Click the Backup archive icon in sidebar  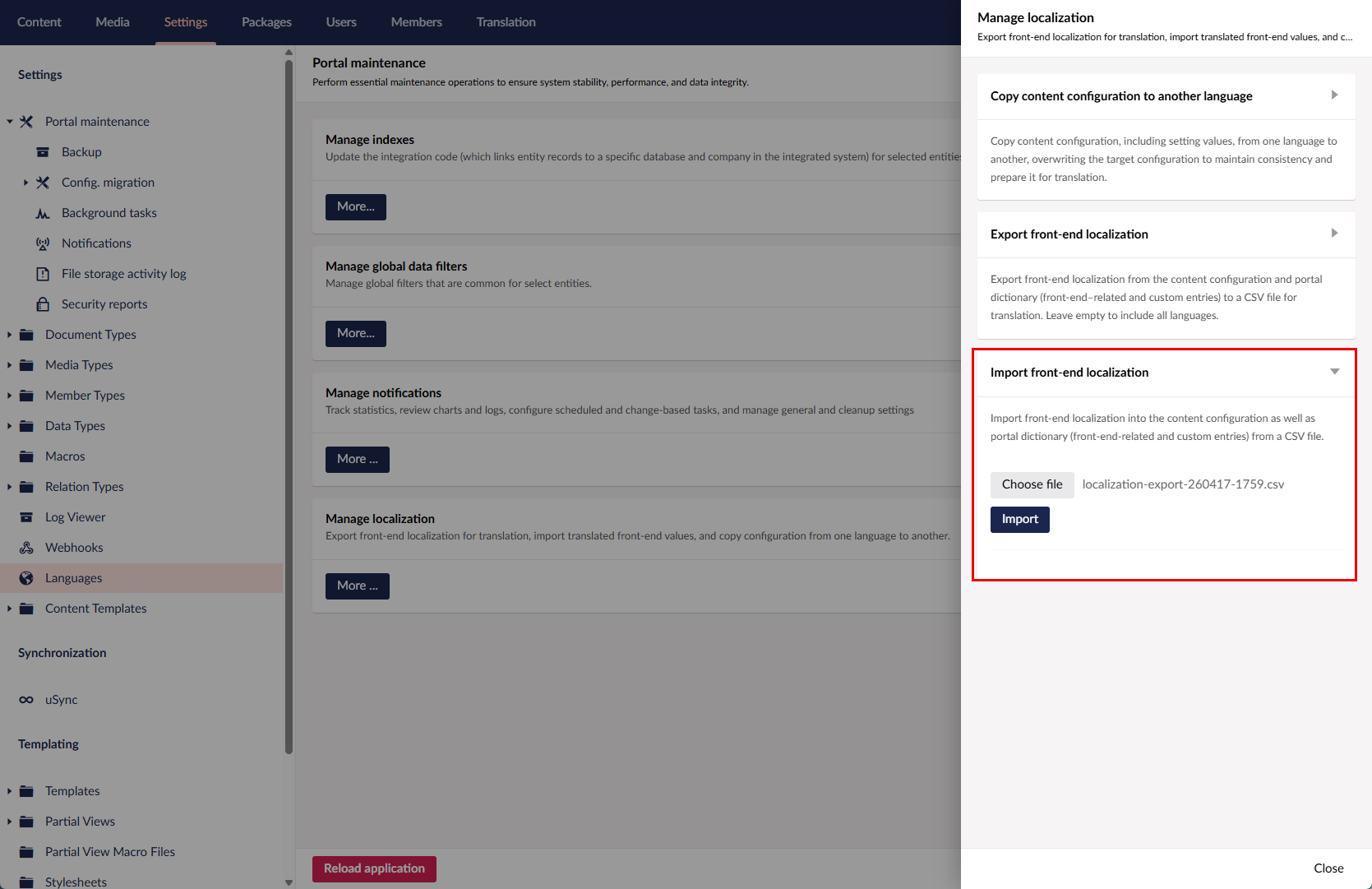point(43,152)
